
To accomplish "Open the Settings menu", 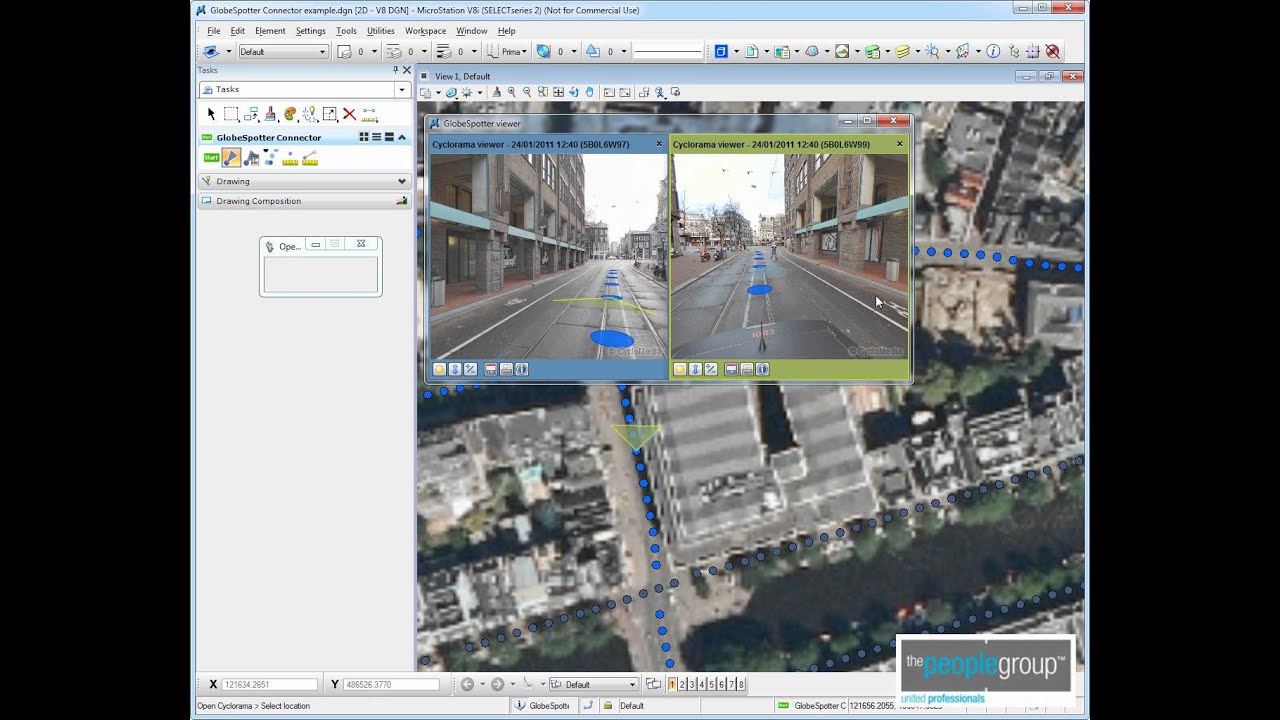I will (x=310, y=31).
